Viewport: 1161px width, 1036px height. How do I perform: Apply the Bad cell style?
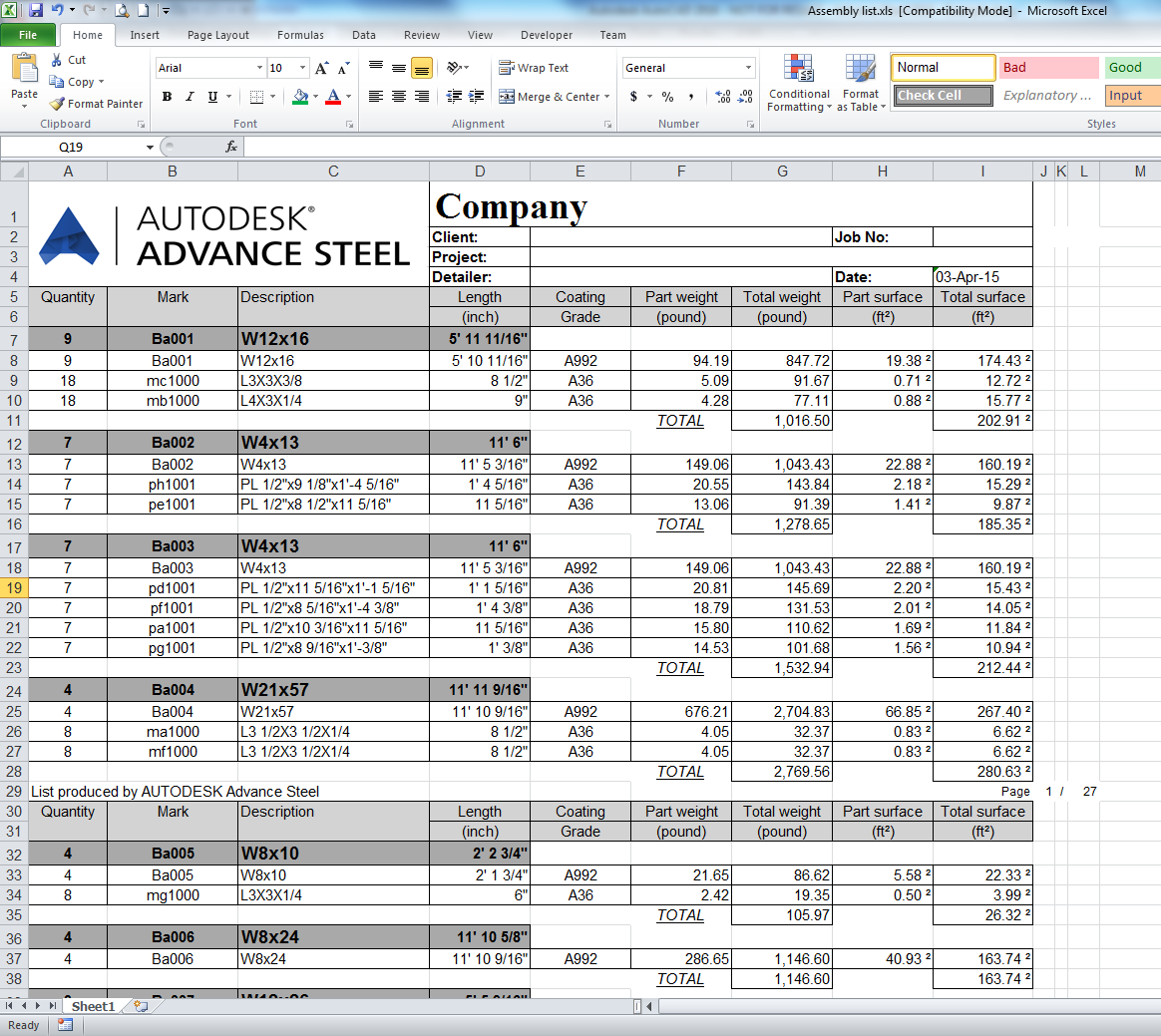(1048, 68)
